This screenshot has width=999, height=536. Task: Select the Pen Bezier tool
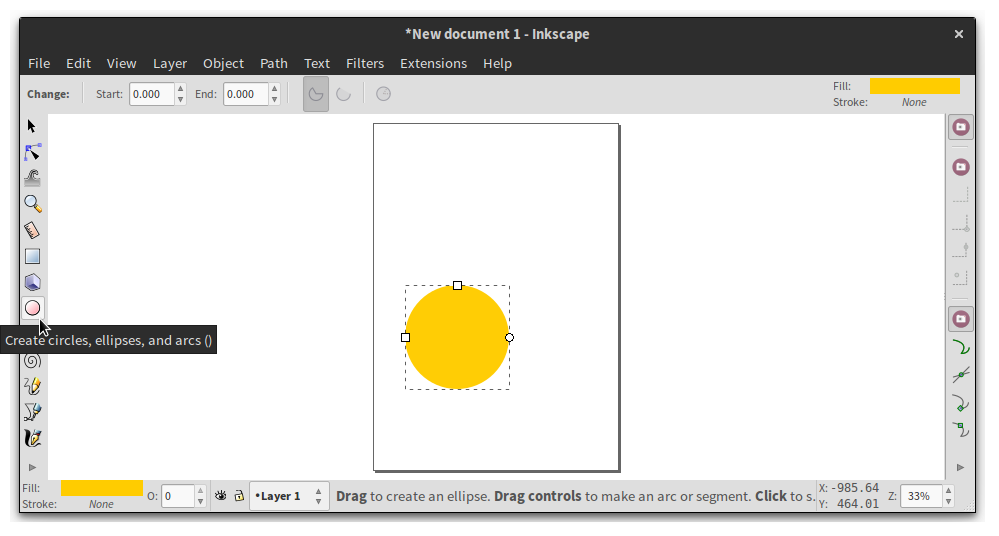click(x=32, y=412)
